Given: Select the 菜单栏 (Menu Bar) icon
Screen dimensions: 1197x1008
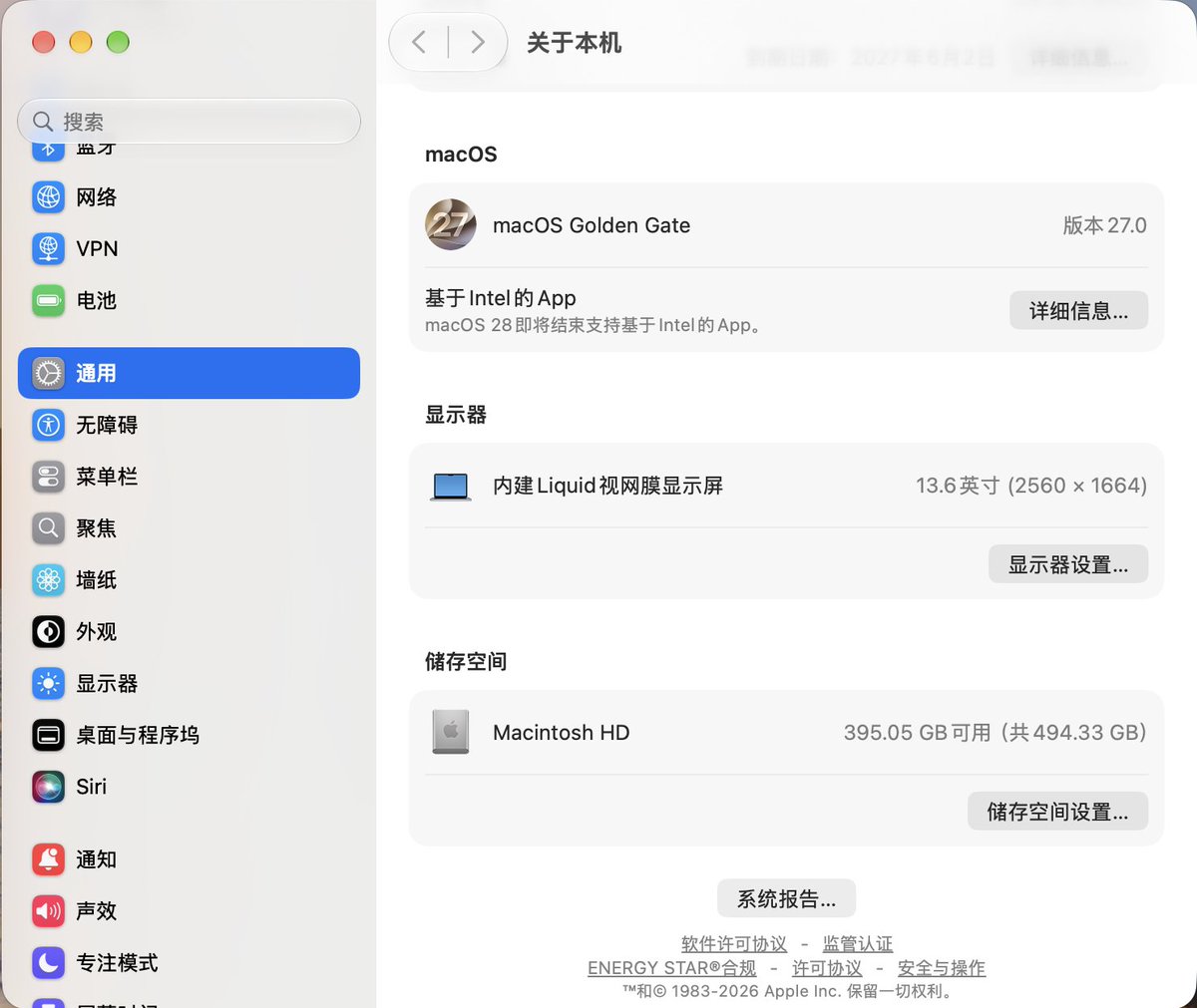Looking at the screenshot, I should (48, 477).
